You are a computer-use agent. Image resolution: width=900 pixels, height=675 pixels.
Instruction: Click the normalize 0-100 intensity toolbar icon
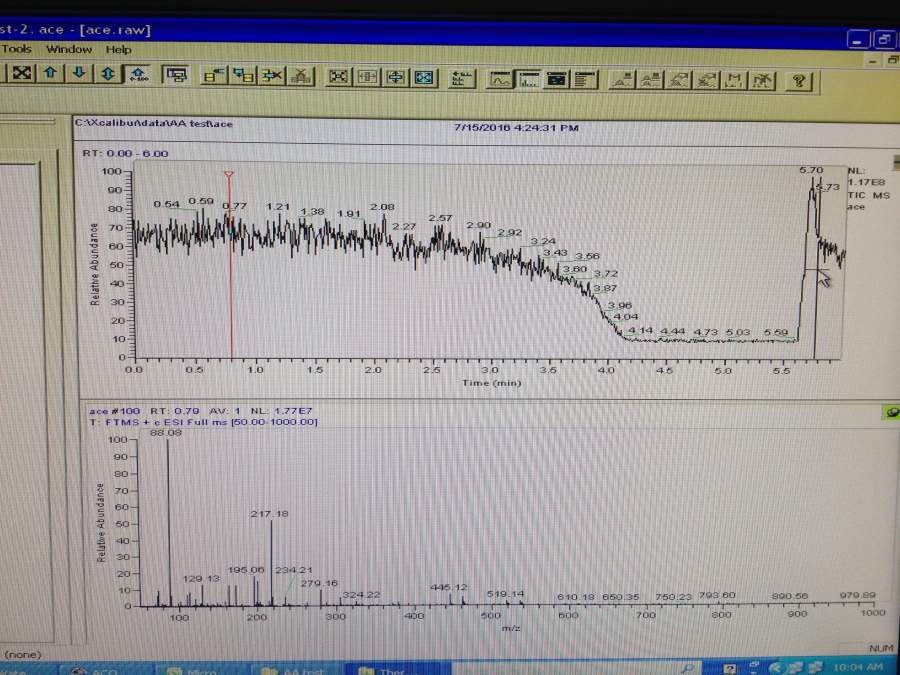coord(138,74)
